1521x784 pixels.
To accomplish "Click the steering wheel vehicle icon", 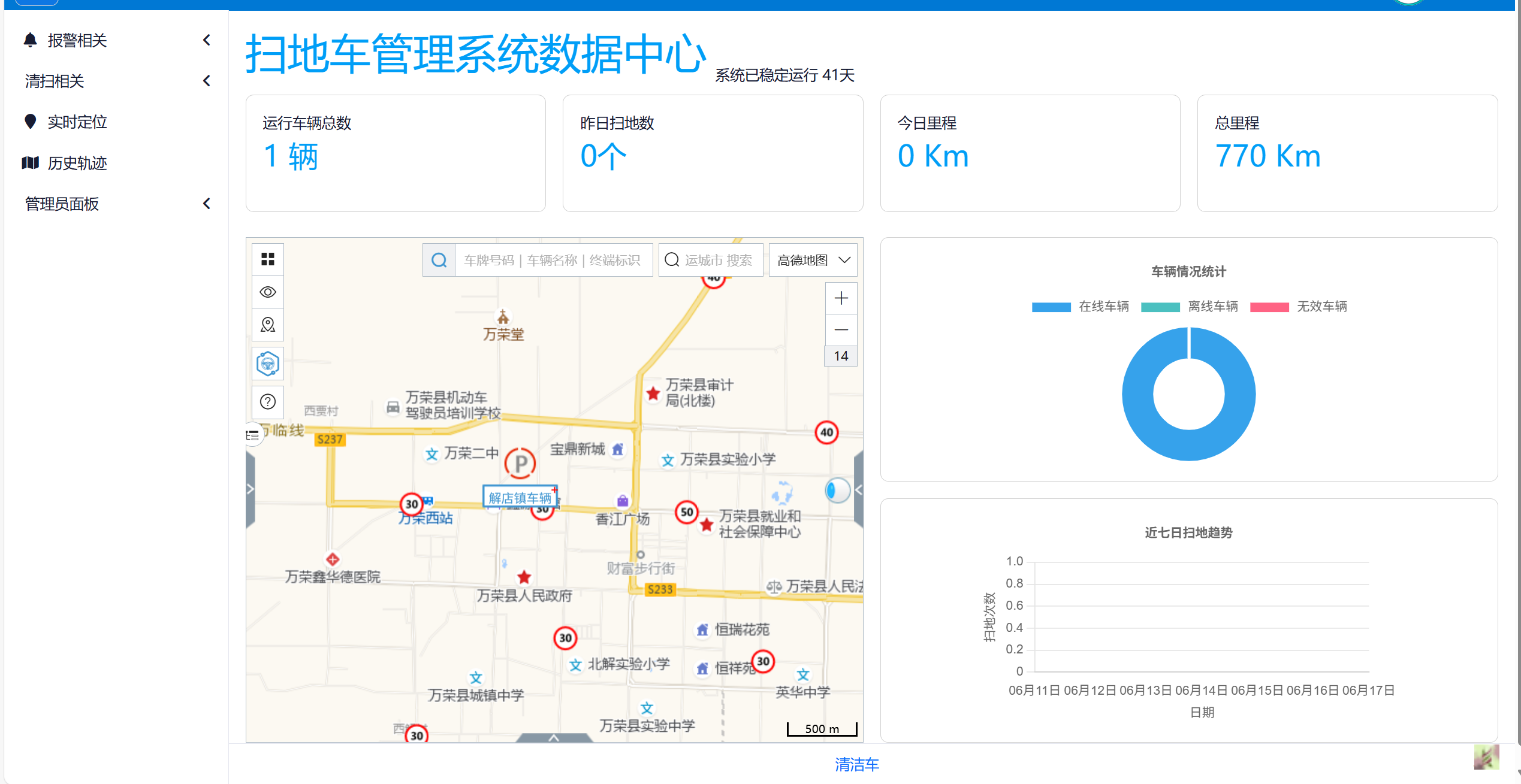I will coord(268,364).
